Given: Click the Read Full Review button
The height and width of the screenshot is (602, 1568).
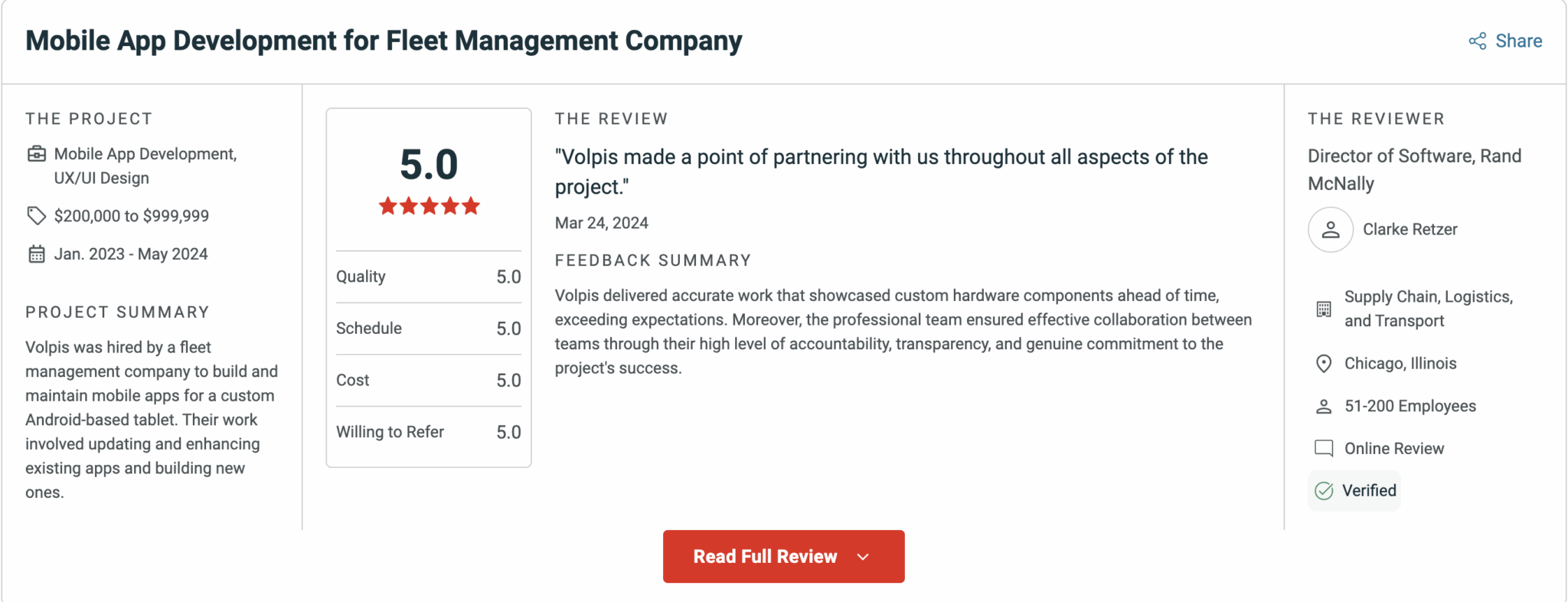Looking at the screenshot, I should (766, 557).
